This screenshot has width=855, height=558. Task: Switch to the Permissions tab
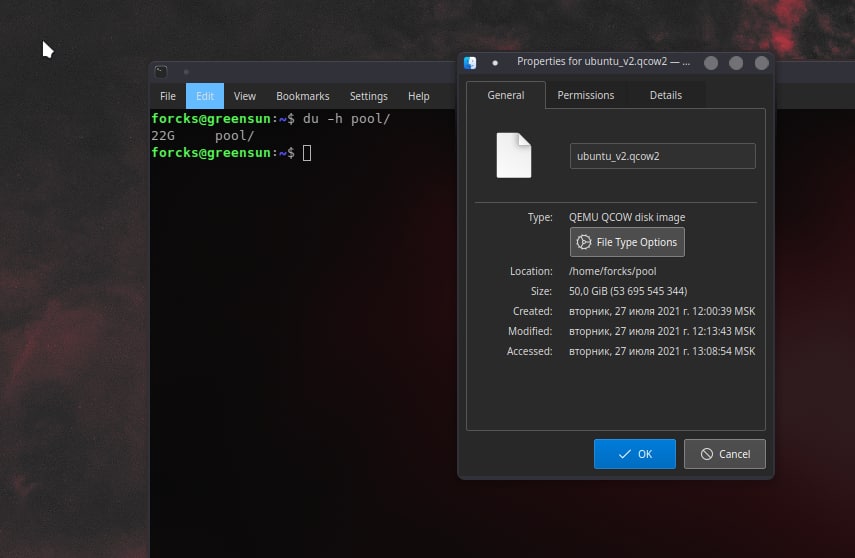586,95
